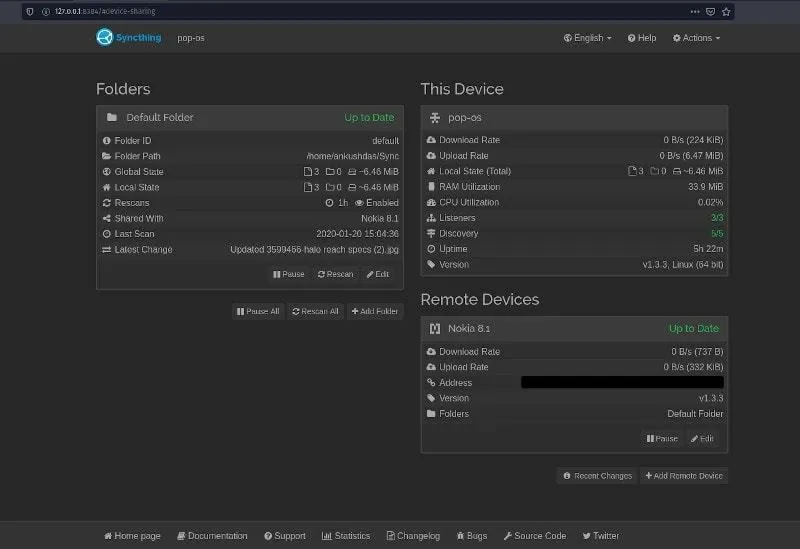Edit the Nokia 8.1 device
The height and width of the screenshot is (549, 800).
tap(702, 438)
